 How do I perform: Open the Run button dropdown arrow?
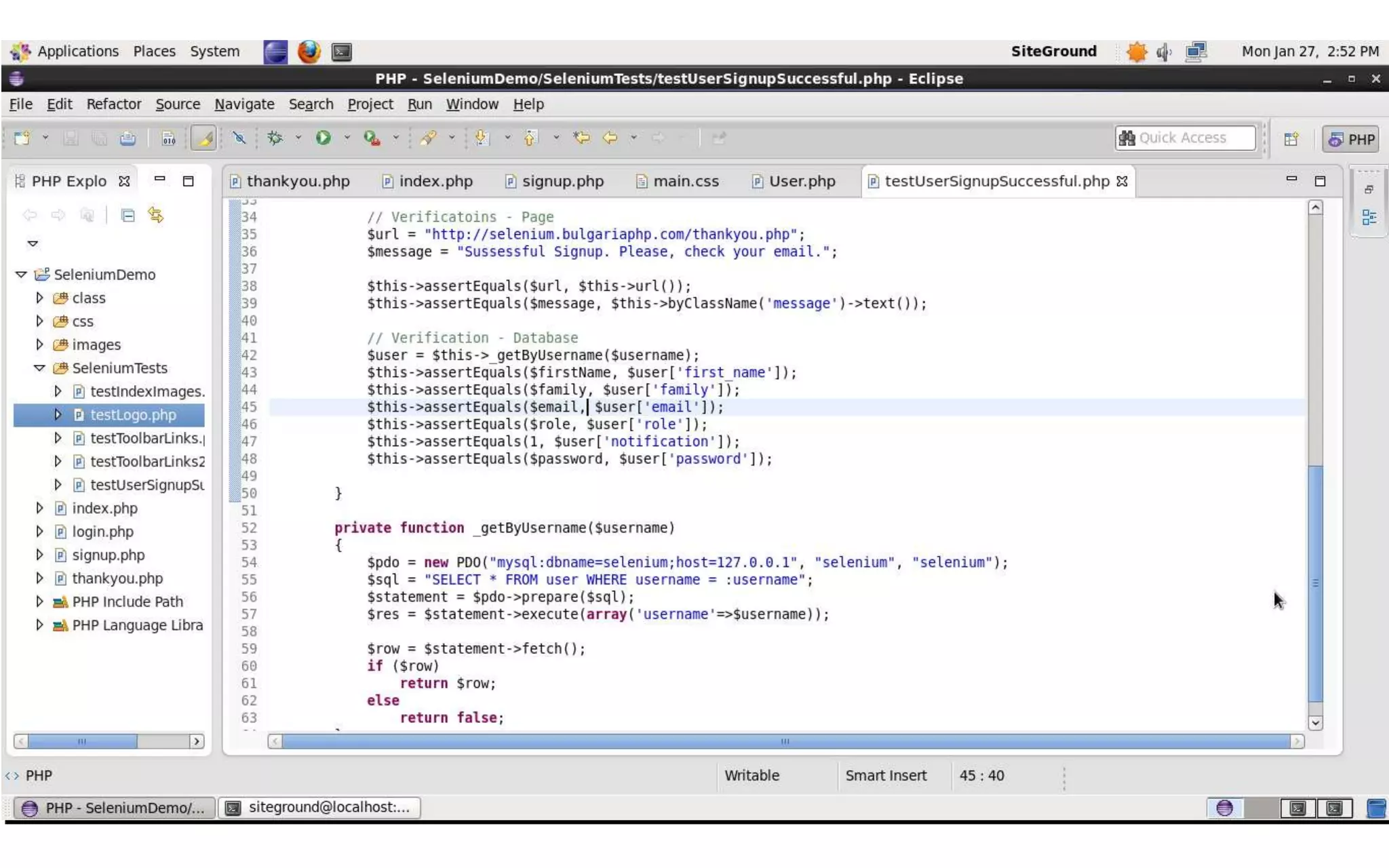coord(347,138)
